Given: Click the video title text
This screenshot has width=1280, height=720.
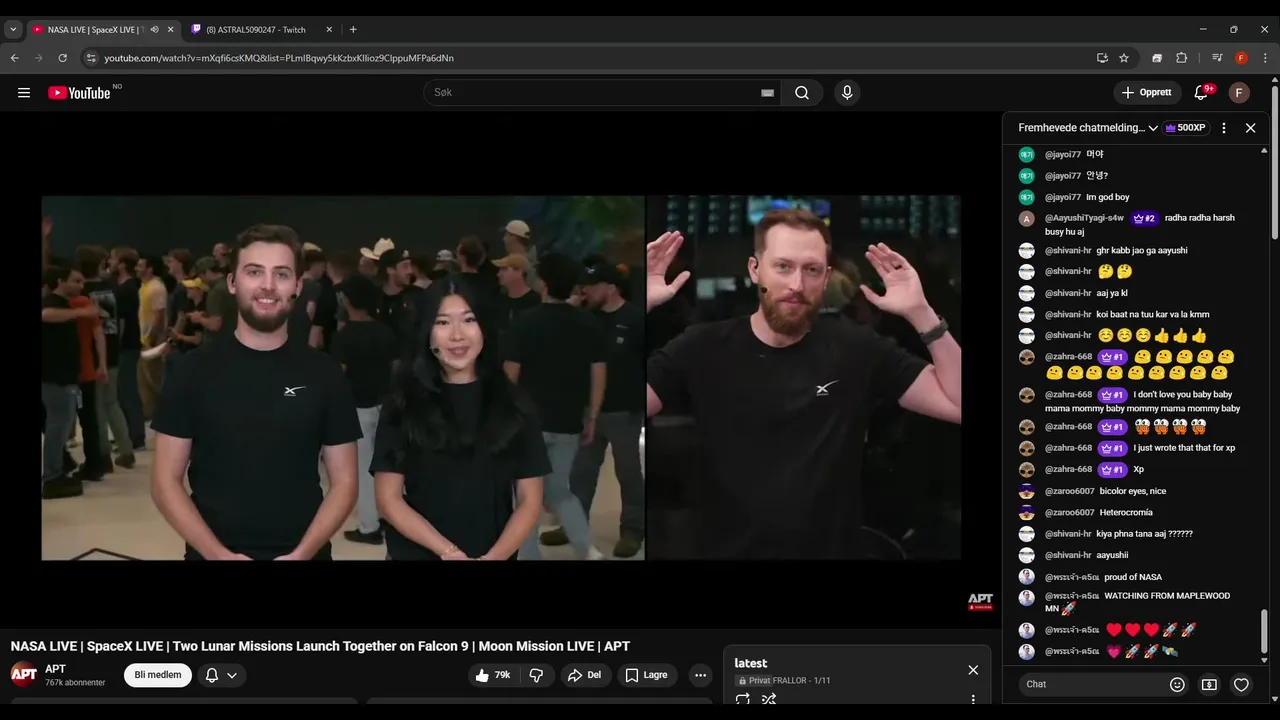Looking at the screenshot, I should pos(320,646).
